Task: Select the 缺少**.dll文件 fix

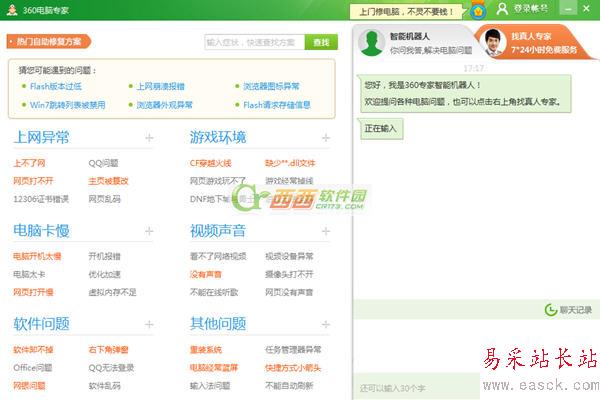Action: [290, 163]
